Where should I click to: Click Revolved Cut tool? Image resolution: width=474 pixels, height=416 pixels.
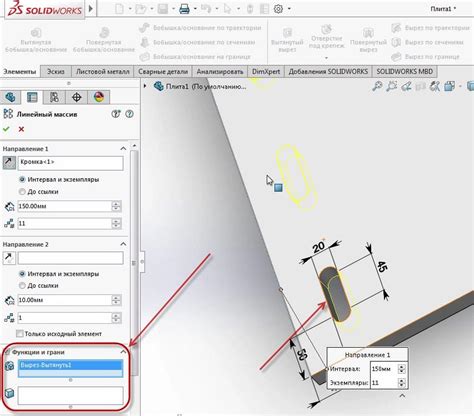pyautogui.click(x=368, y=40)
